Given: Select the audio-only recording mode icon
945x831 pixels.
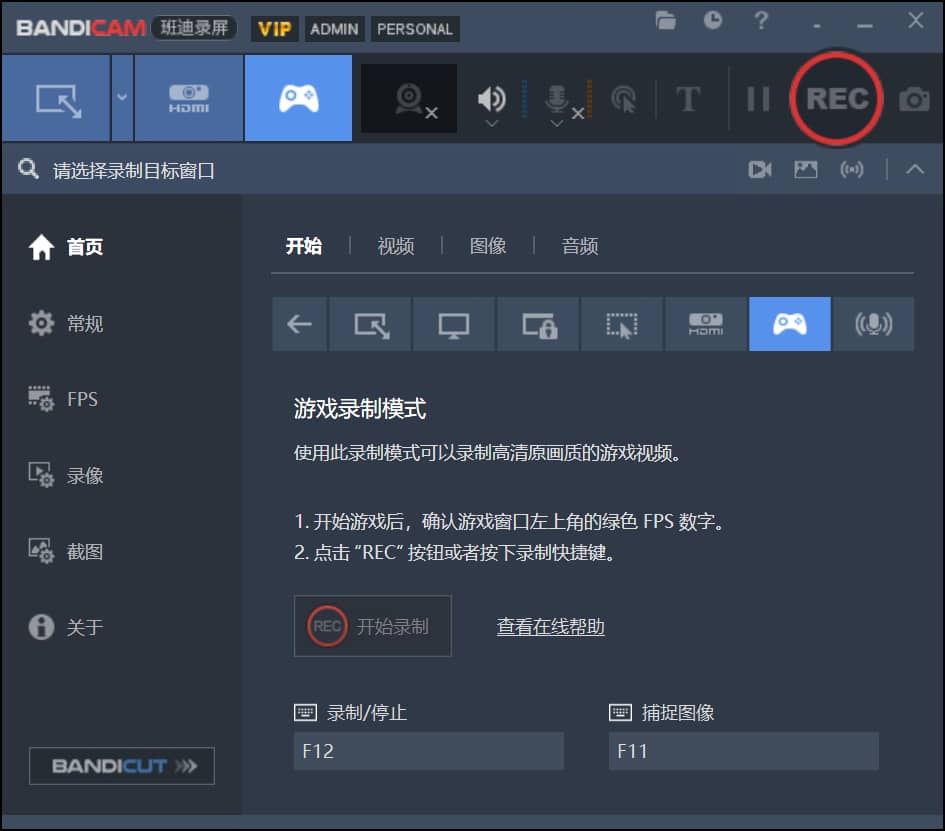Looking at the screenshot, I should [873, 325].
